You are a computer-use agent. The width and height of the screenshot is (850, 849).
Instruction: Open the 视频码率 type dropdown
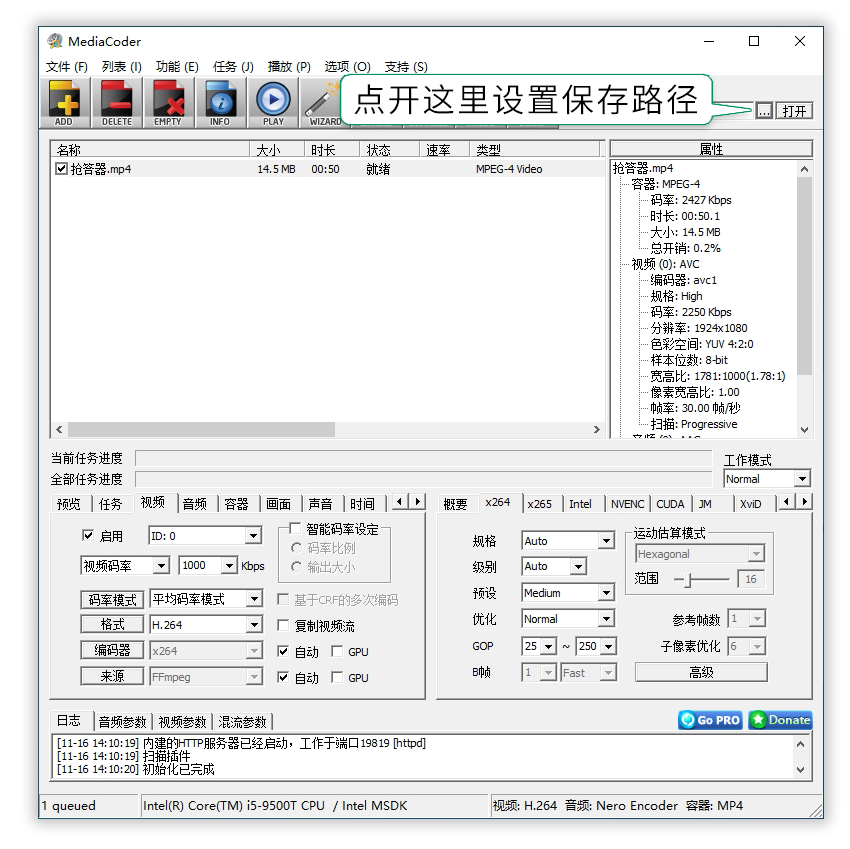coord(125,566)
